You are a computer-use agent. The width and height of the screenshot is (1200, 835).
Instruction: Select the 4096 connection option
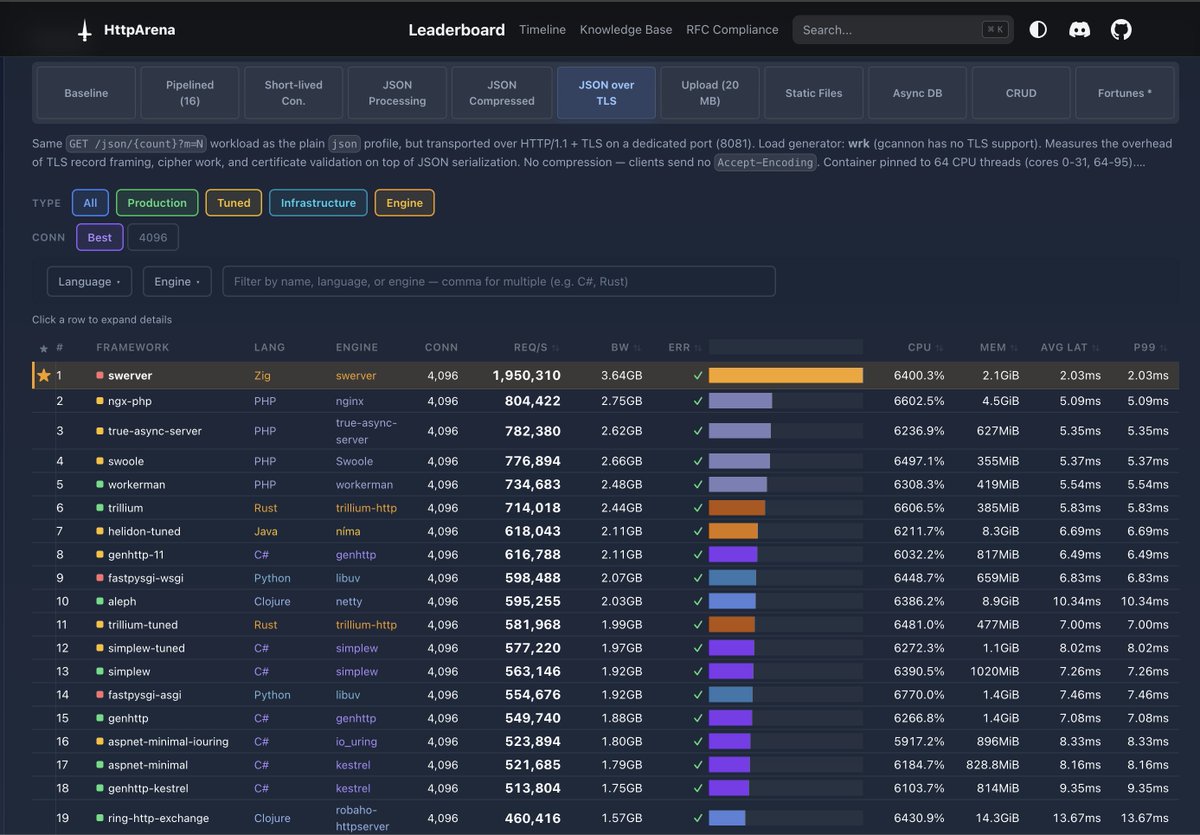pos(153,238)
